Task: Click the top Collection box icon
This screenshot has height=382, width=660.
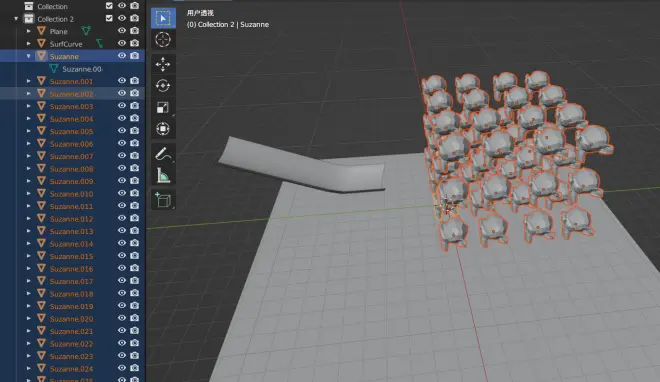Action: tap(29, 6)
